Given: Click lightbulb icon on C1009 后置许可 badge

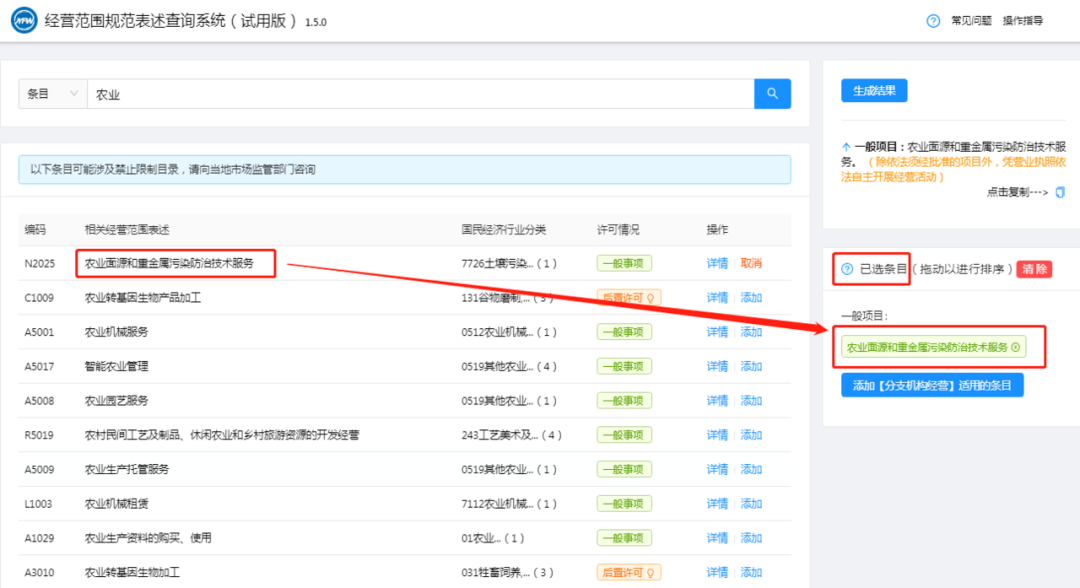Looking at the screenshot, I should [x=652, y=297].
